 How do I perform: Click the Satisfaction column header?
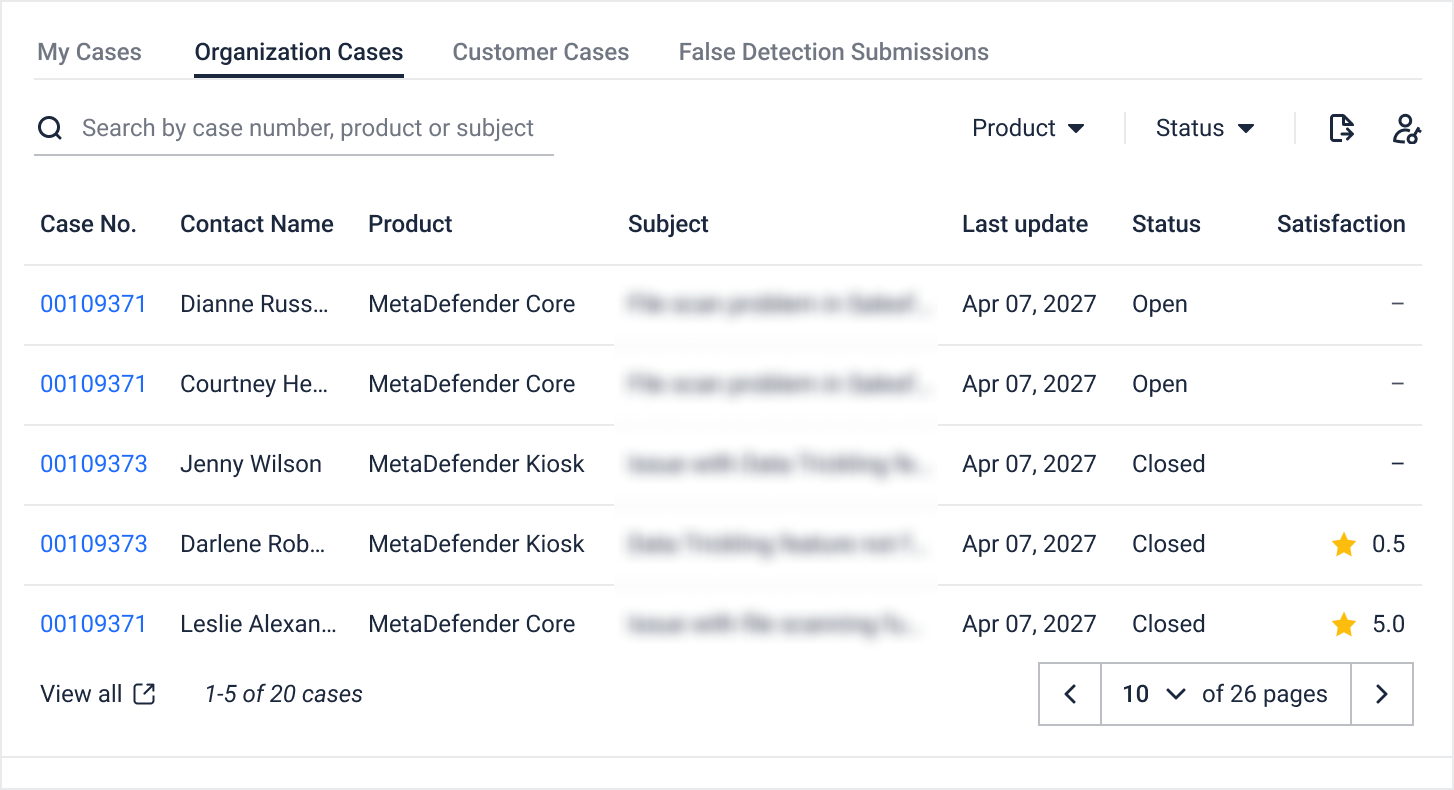point(1340,224)
